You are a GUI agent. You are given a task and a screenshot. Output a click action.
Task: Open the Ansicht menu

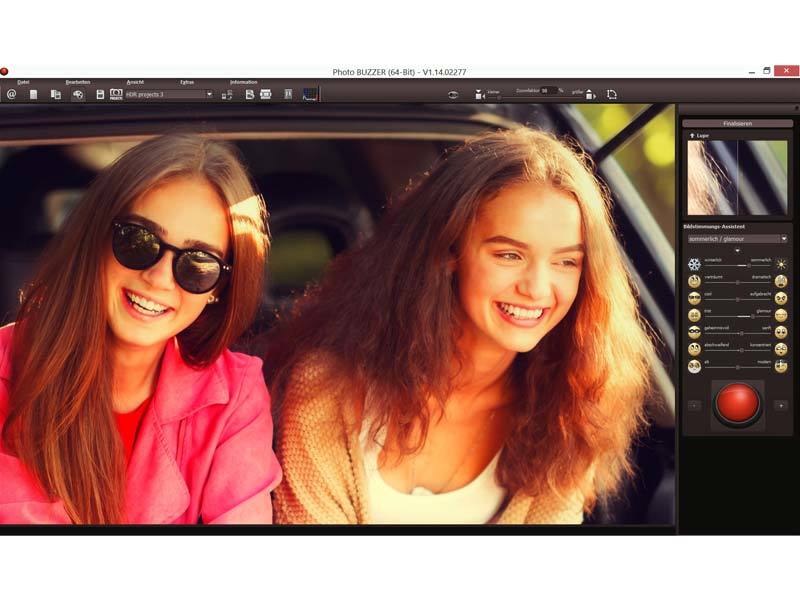tap(135, 82)
